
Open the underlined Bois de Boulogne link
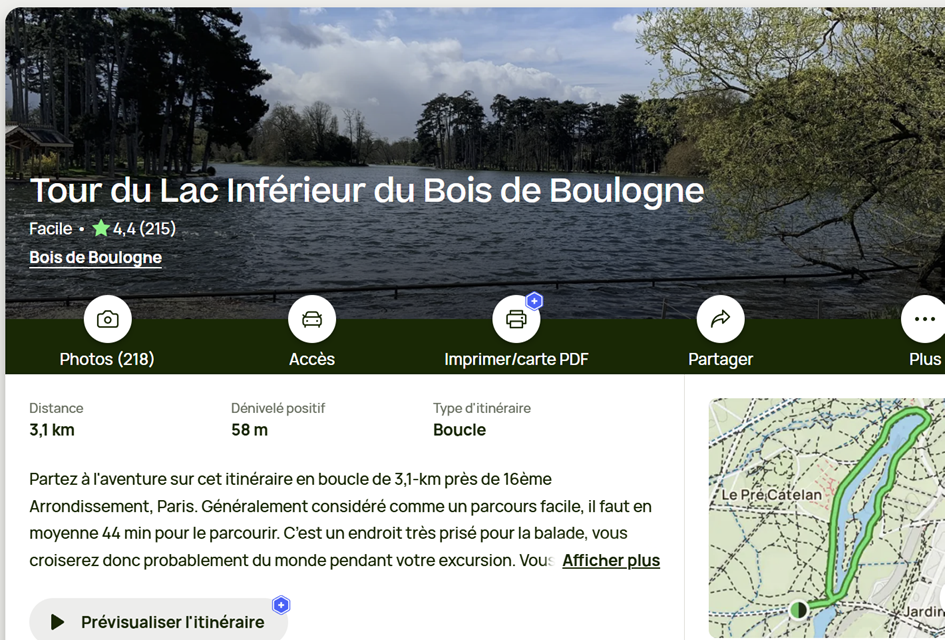95,258
